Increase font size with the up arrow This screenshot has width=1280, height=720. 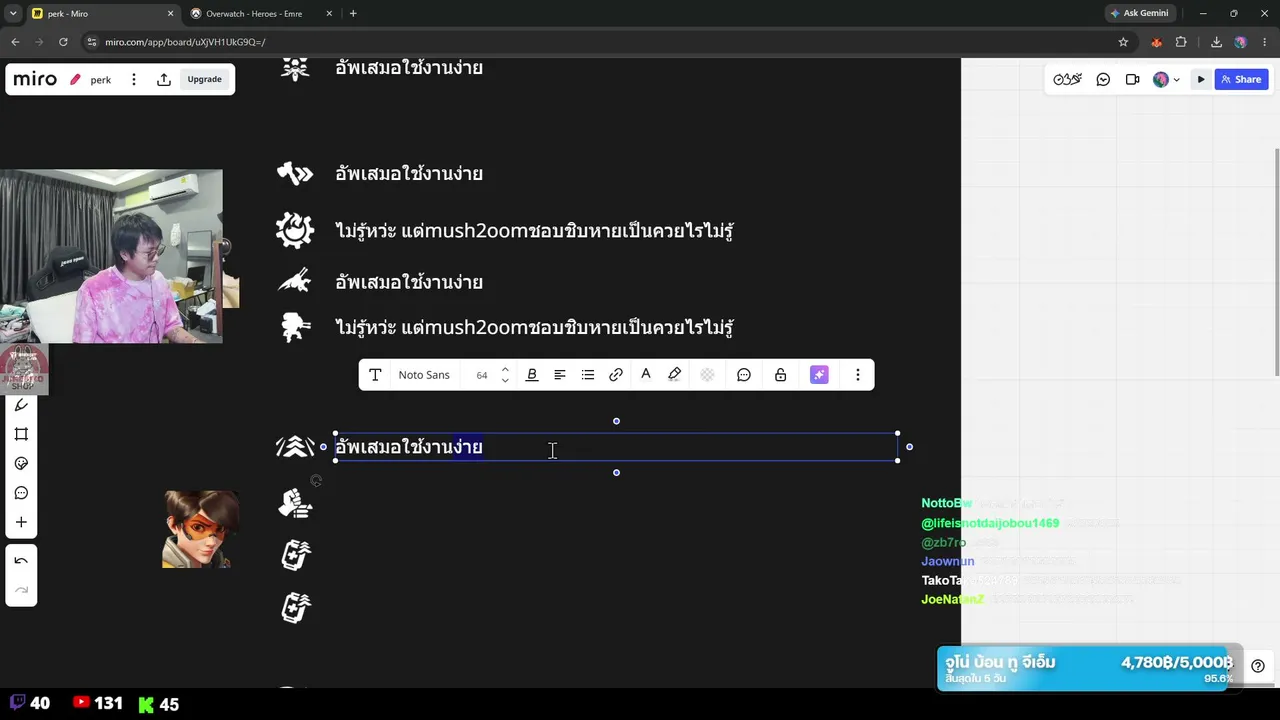pyautogui.click(x=505, y=369)
